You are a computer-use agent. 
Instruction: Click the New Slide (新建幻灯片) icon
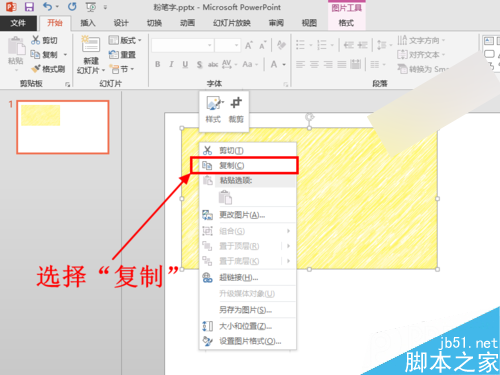pyautogui.click(x=91, y=44)
